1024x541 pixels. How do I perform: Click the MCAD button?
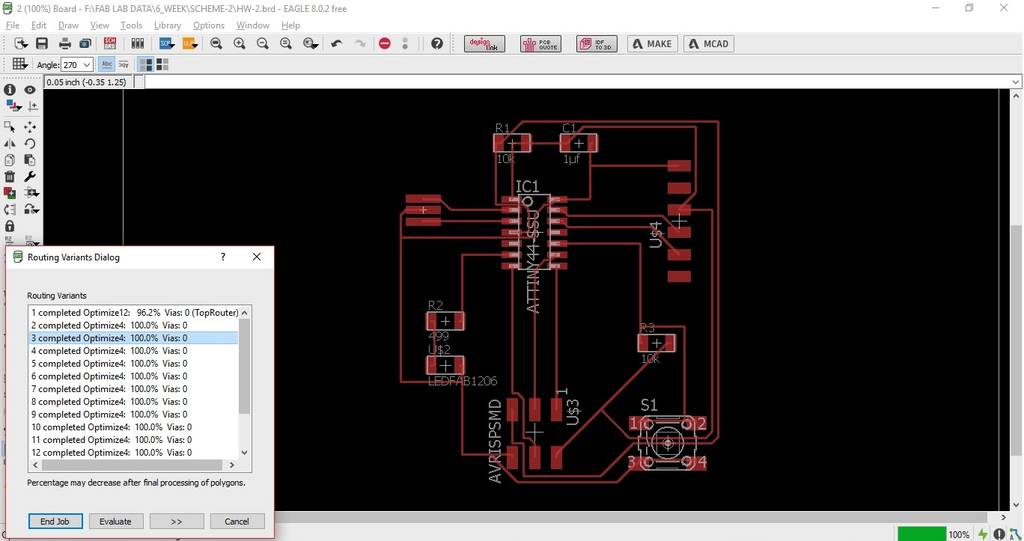[709, 44]
